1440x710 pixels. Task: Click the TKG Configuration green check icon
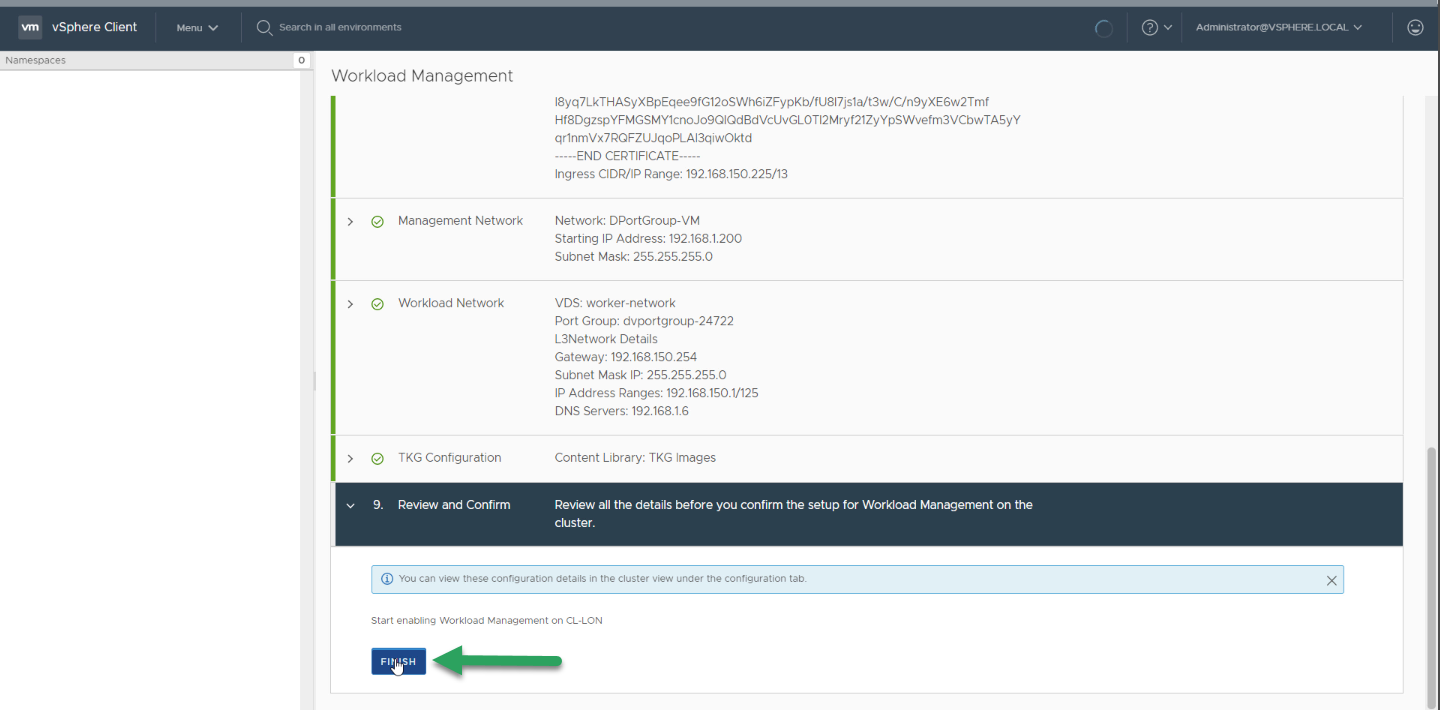[377, 459]
